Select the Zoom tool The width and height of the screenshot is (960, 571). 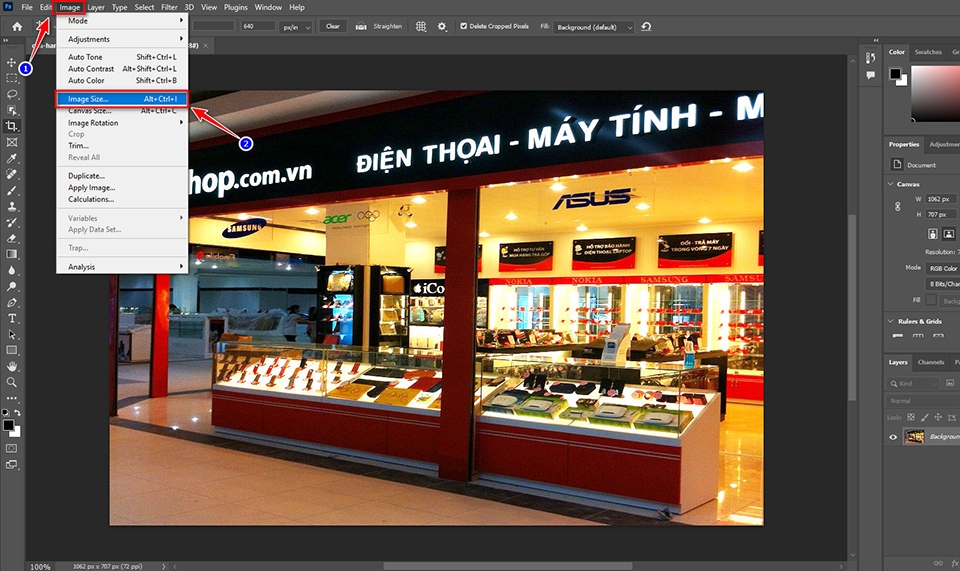point(12,382)
